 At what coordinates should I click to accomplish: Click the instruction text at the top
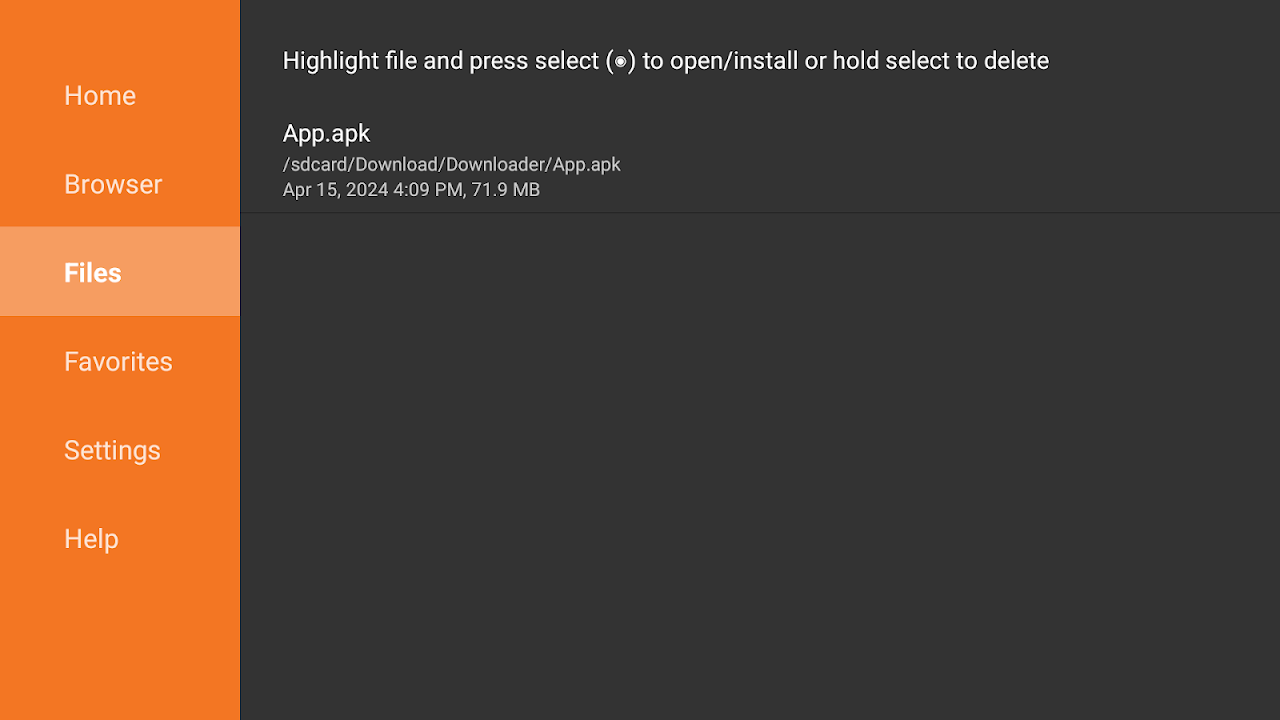[x=665, y=60]
